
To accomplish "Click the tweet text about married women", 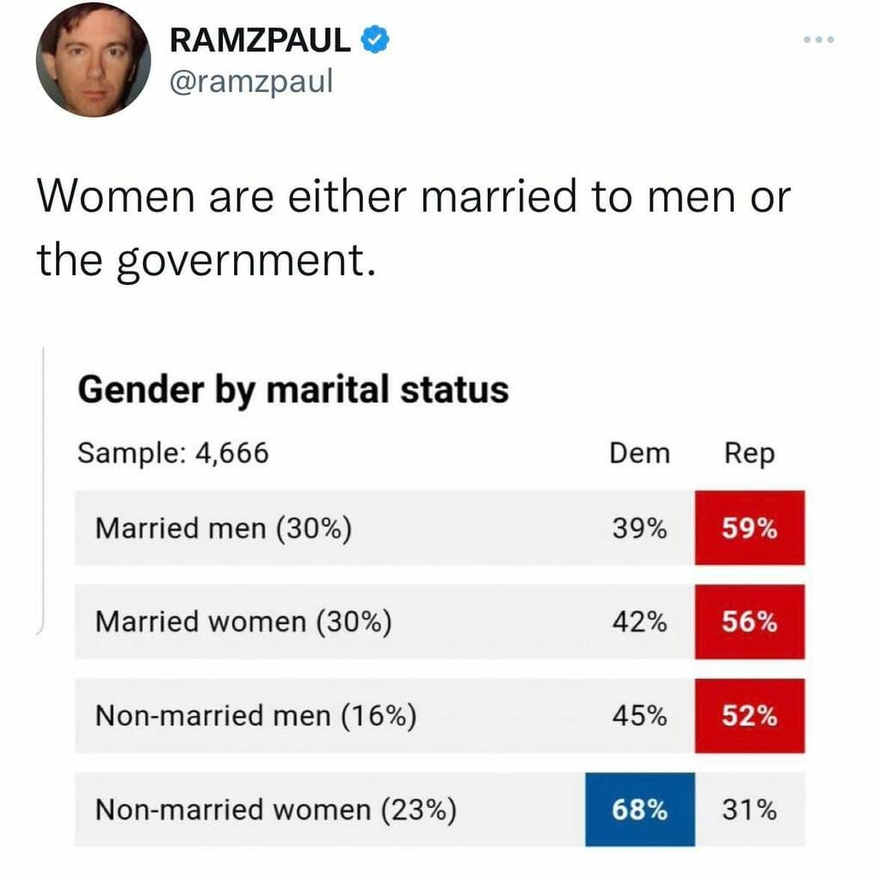I will point(412,227).
